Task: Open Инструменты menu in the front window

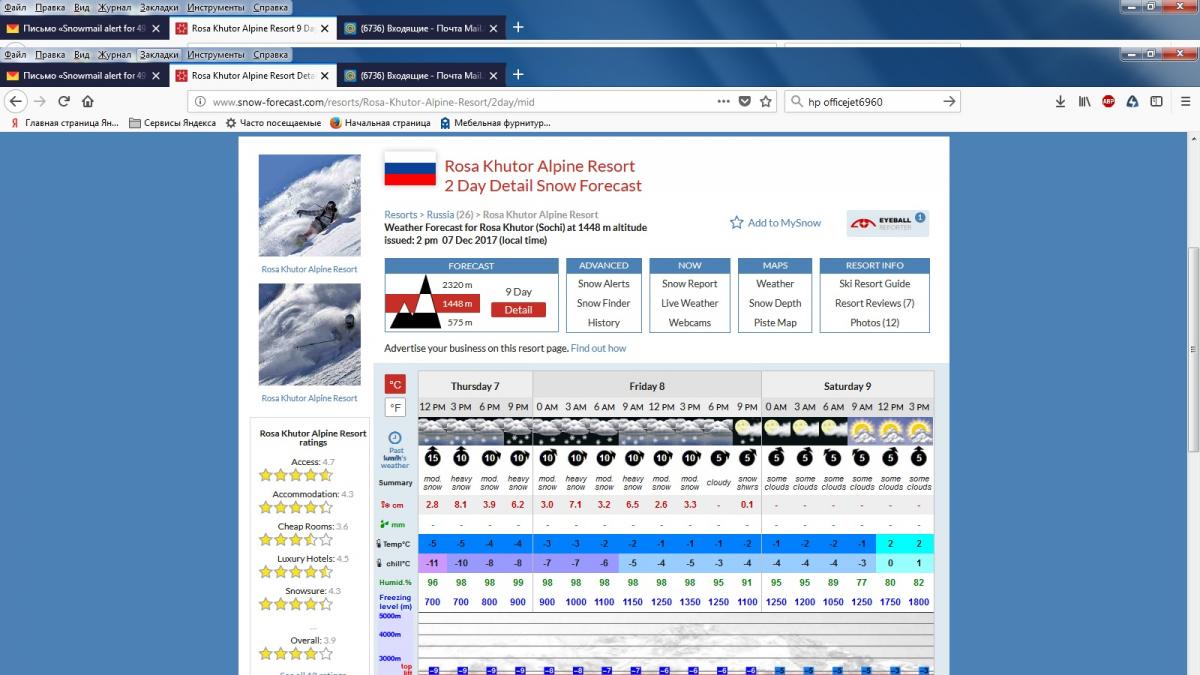Action: [215, 55]
